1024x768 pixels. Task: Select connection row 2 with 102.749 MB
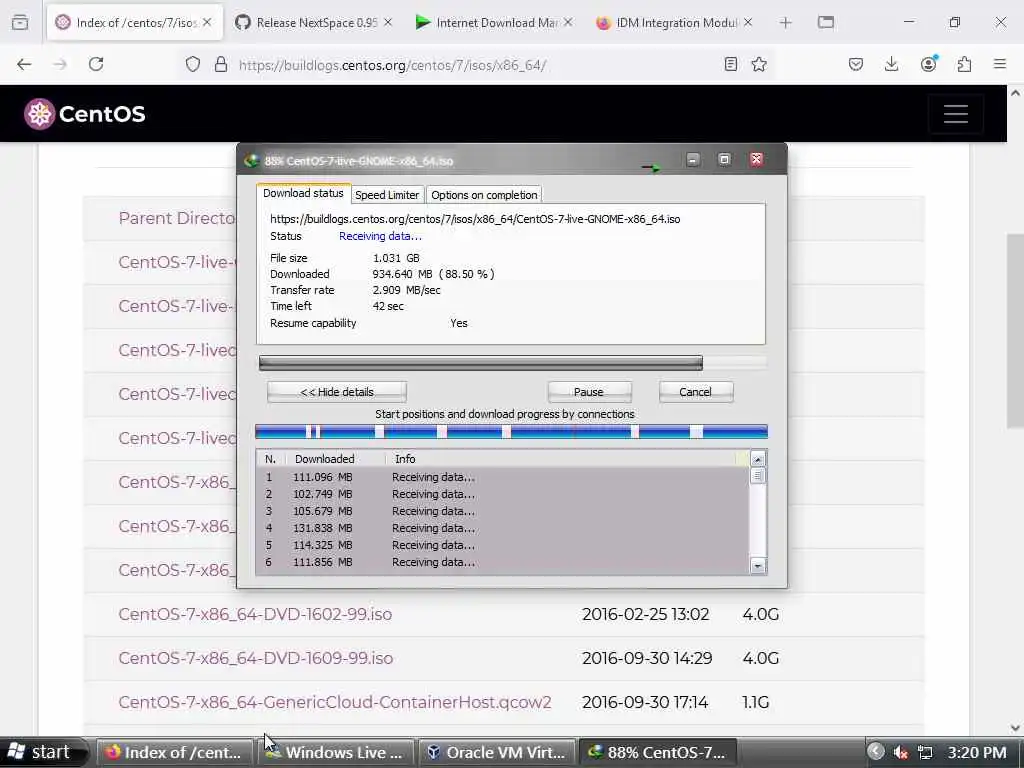(x=502, y=494)
